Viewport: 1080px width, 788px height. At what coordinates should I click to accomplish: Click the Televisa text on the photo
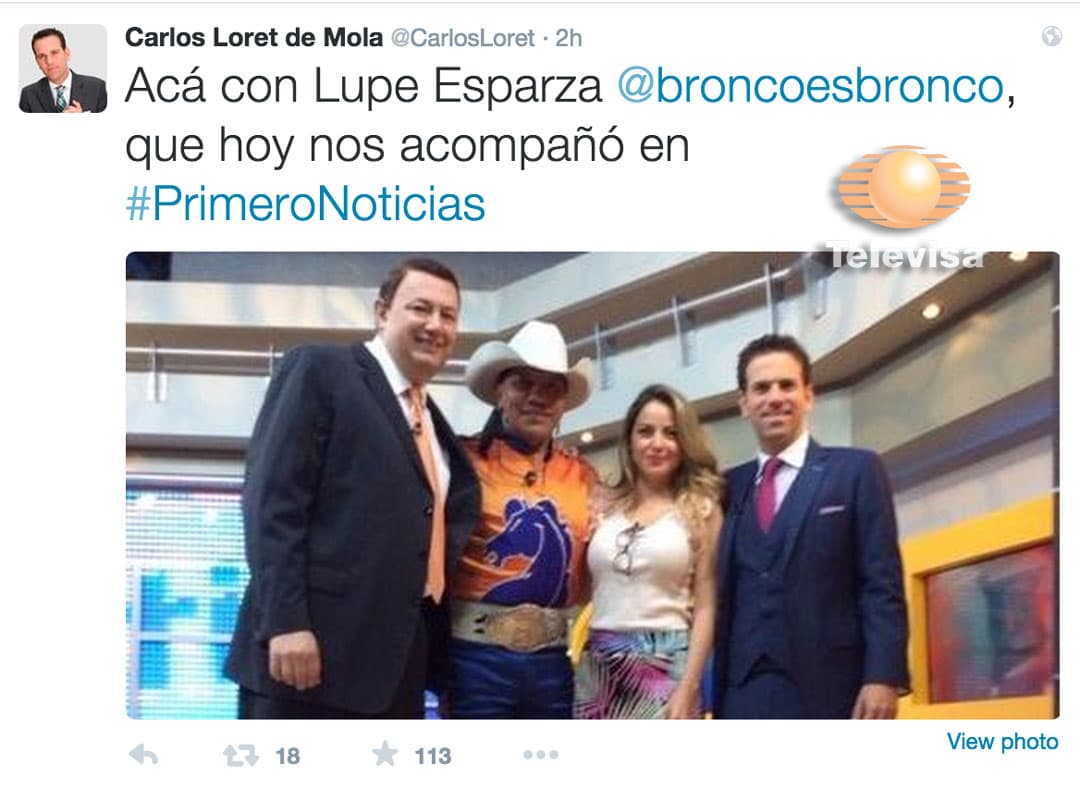pos(904,256)
